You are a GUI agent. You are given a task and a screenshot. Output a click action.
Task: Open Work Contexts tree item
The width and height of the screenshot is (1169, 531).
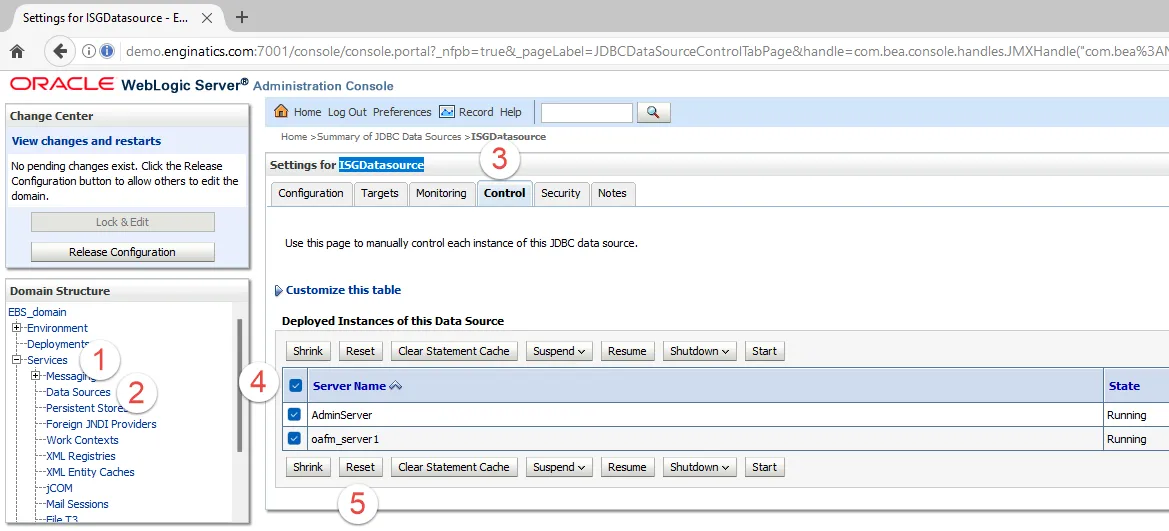point(82,440)
